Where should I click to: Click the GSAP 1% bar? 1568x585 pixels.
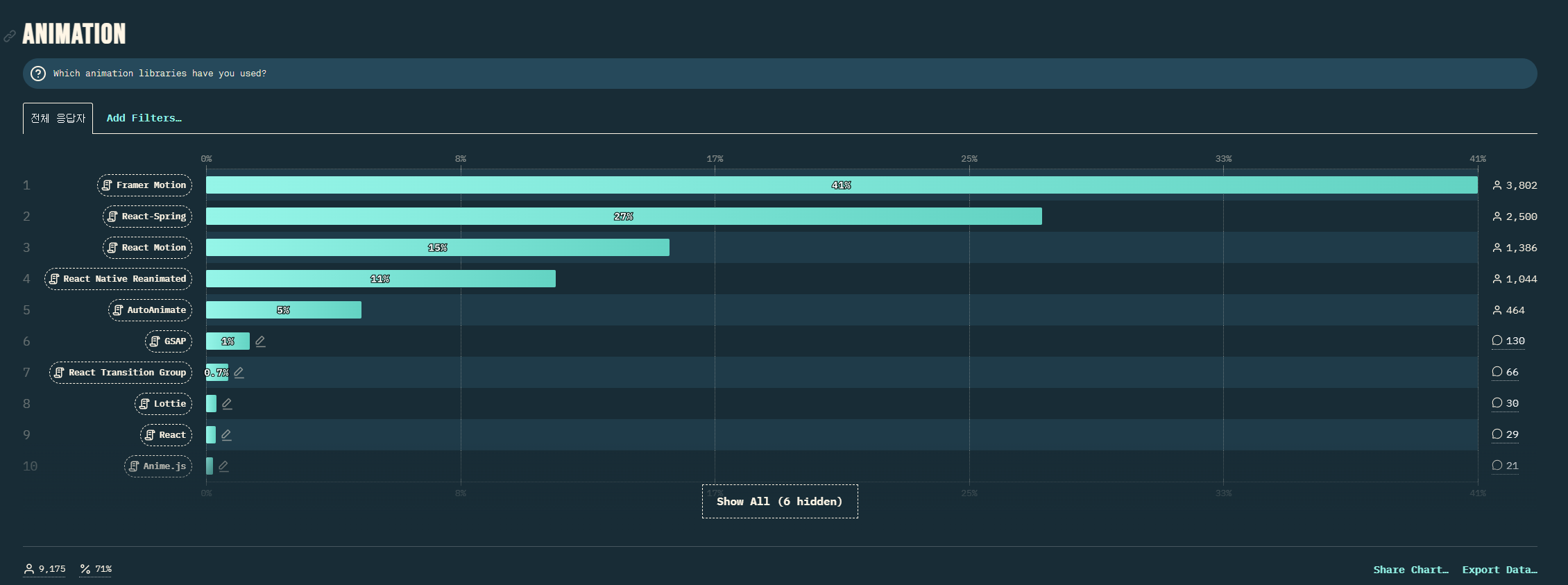[x=228, y=341]
